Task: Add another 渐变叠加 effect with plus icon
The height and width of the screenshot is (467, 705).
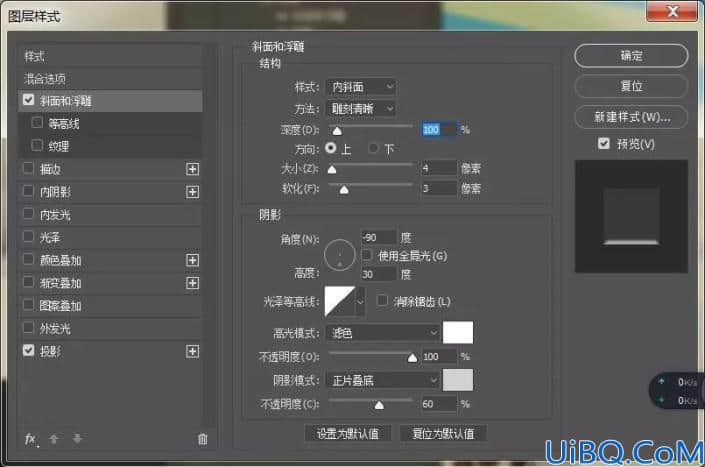Action: tap(192, 283)
